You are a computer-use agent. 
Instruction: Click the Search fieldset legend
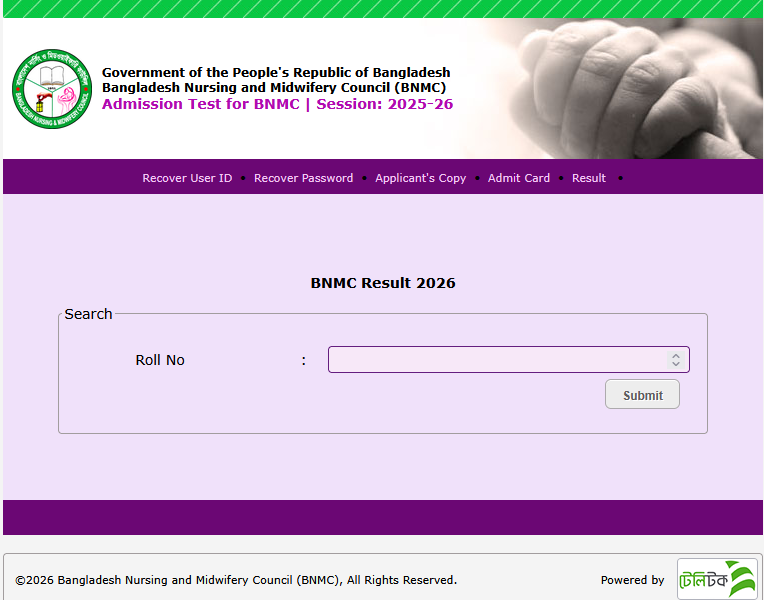88,314
